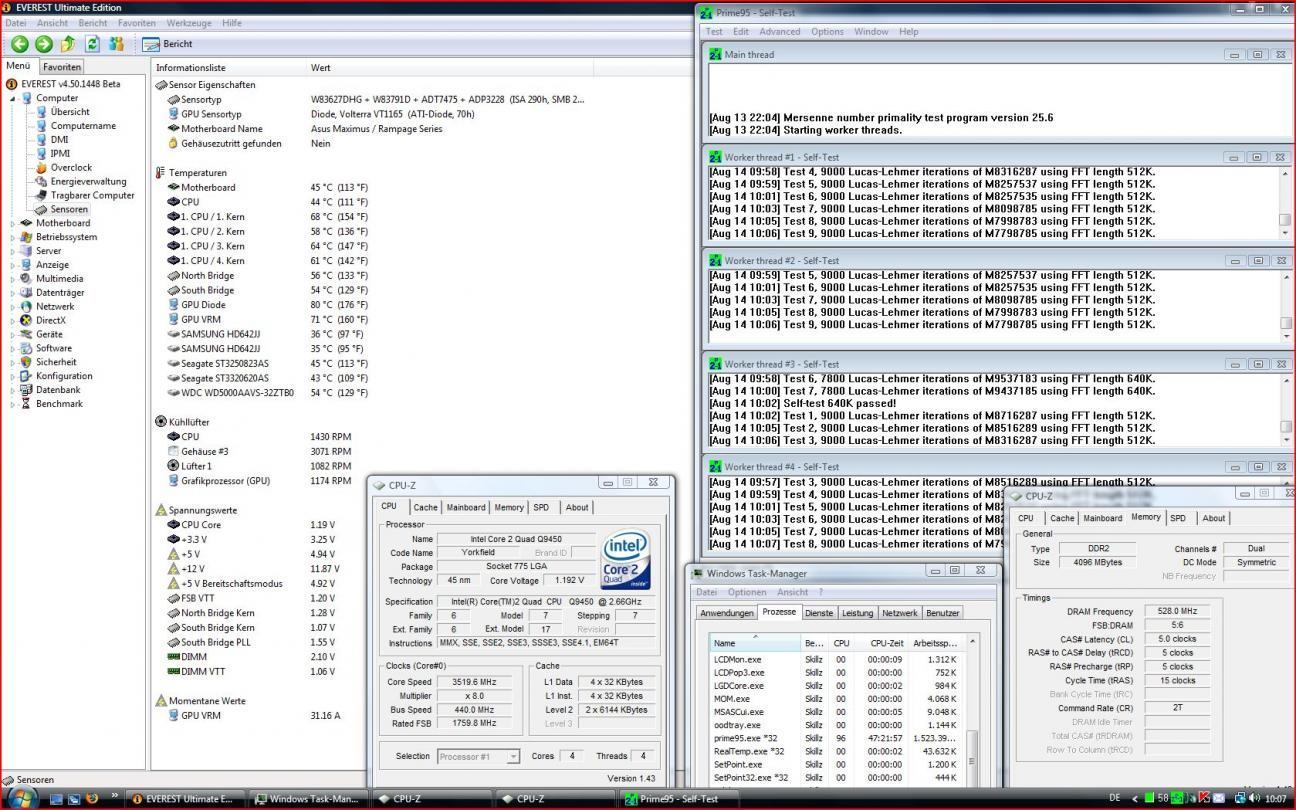
Task: Open the Overclock page in the tree
Action: click(71, 168)
